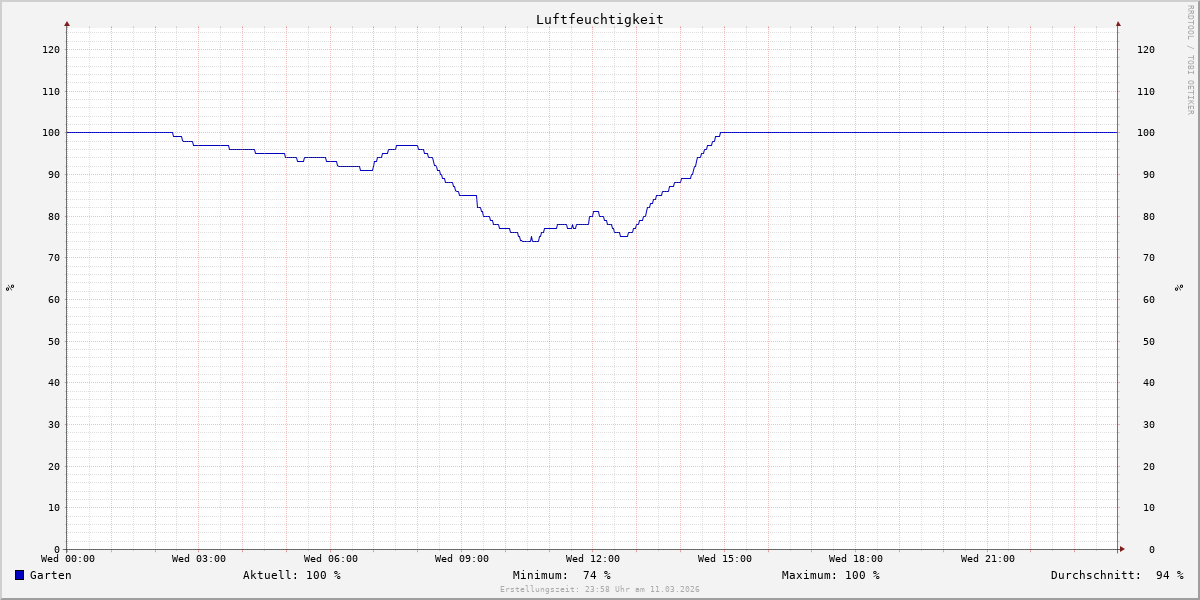Click the Wed 00:00 time axis label

[x=68, y=559]
